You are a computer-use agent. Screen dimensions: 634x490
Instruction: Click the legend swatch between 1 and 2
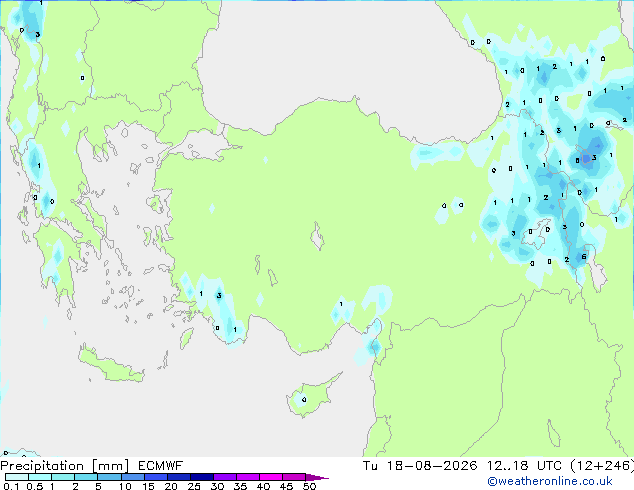(63, 477)
